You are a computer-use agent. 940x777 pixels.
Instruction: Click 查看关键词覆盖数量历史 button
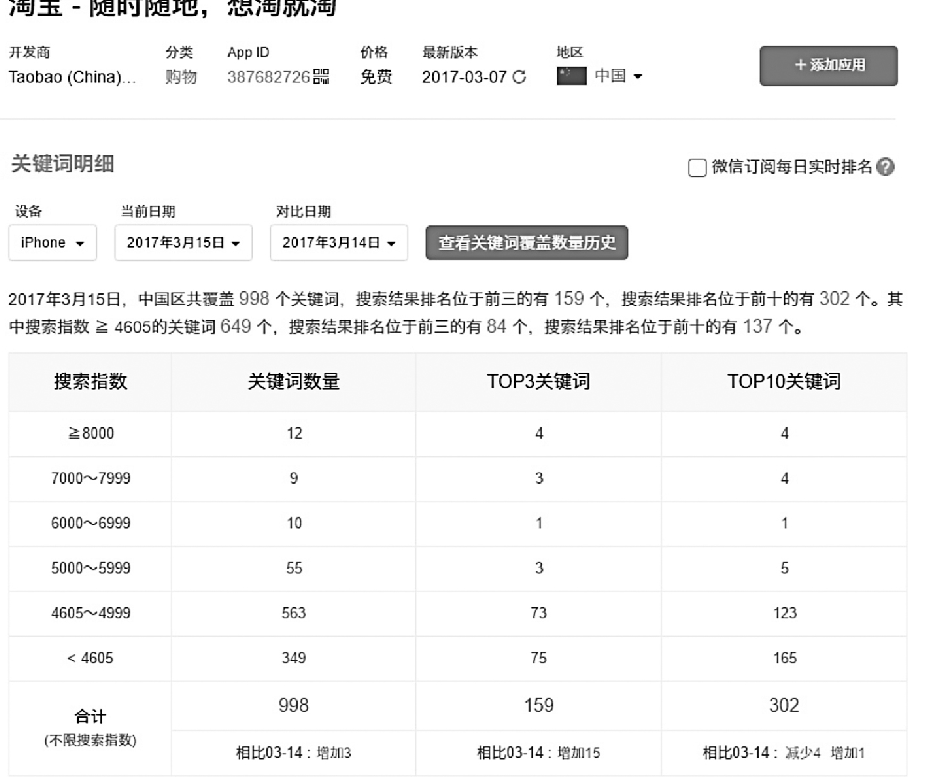pos(527,243)
